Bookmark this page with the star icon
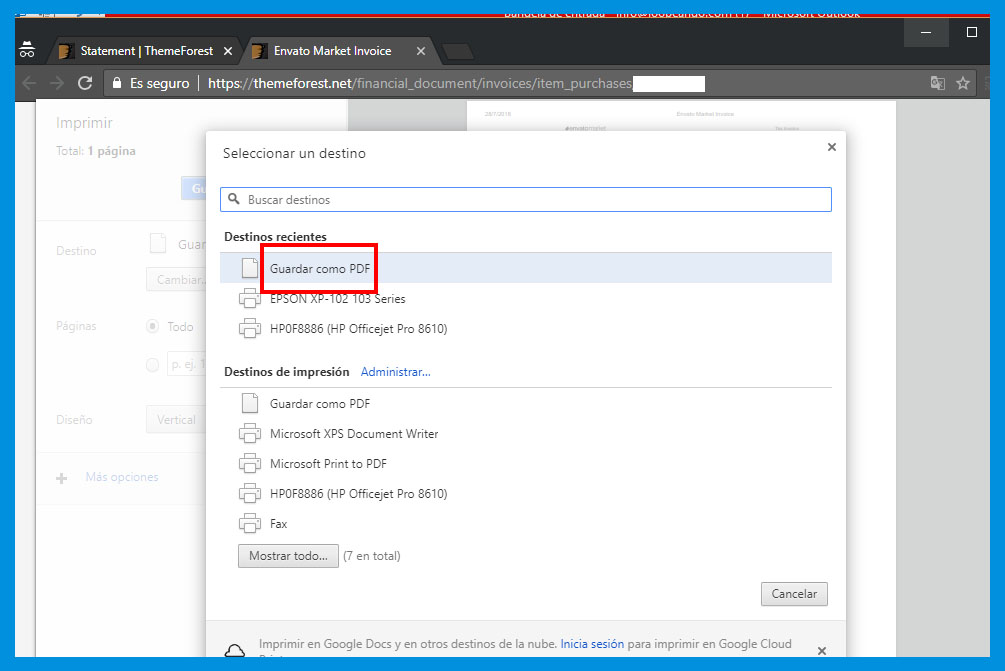Viewport: 1005px width, 671px height. tap(963, 83)
